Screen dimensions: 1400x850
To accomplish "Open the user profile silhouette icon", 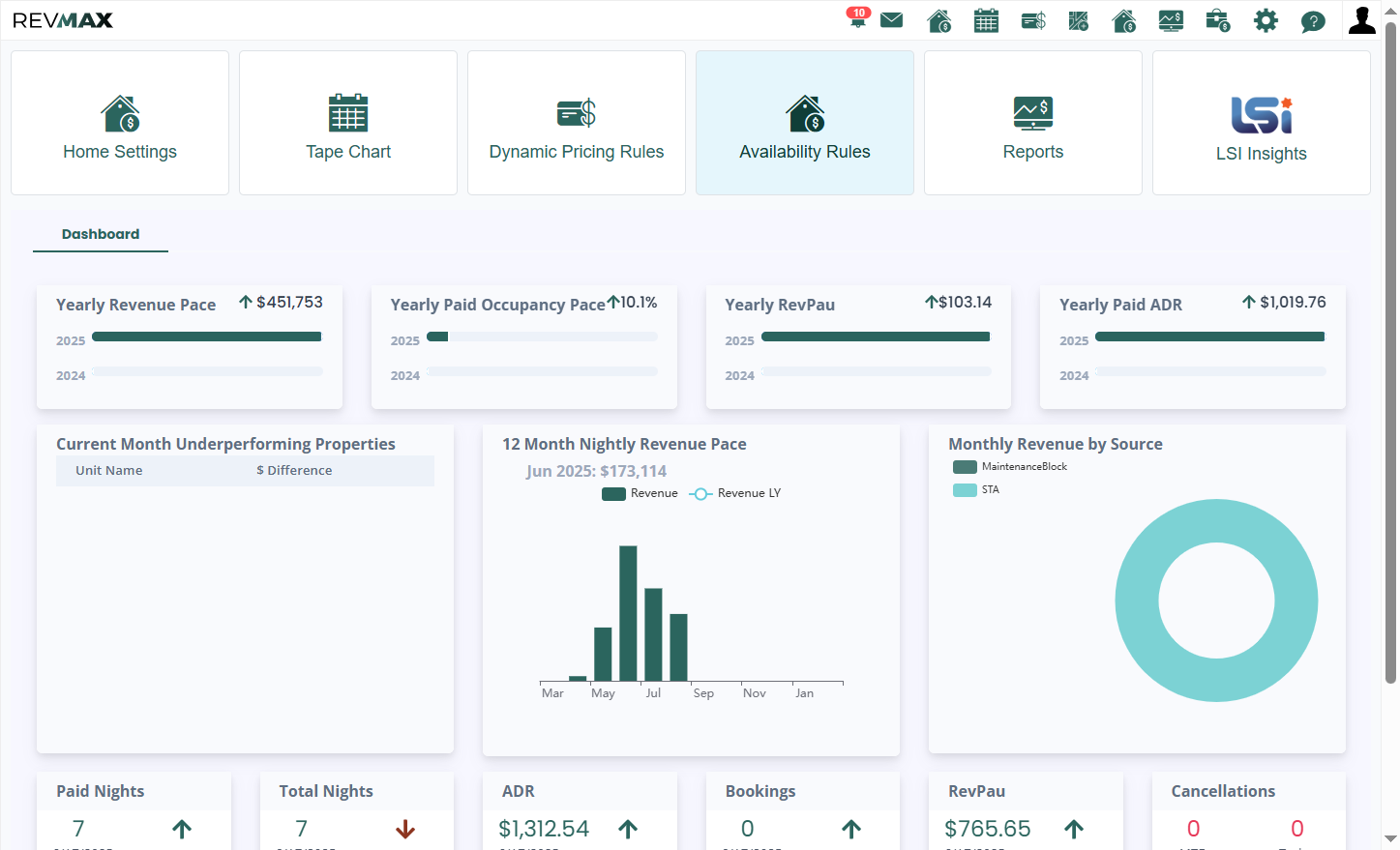I will pos(1362,20).
